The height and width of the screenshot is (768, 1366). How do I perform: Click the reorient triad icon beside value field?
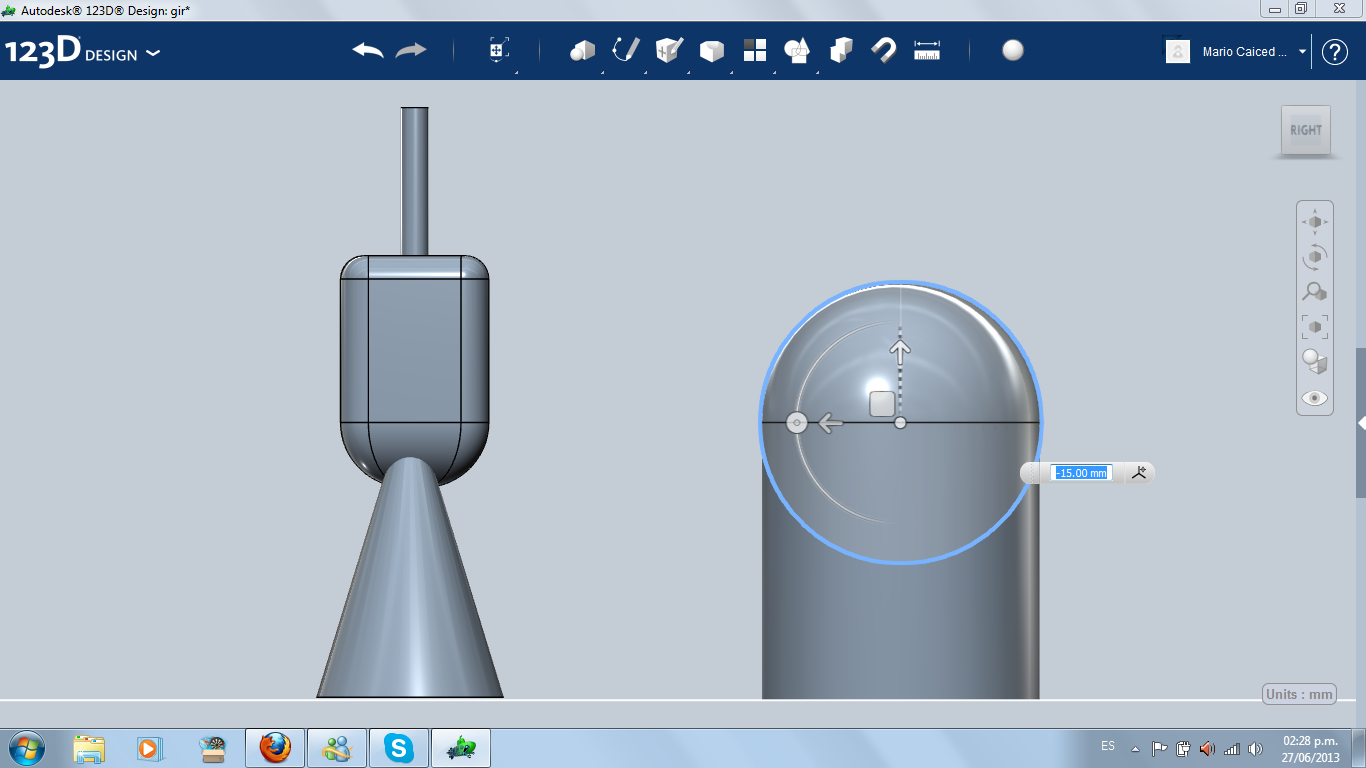click(1139, 472)
